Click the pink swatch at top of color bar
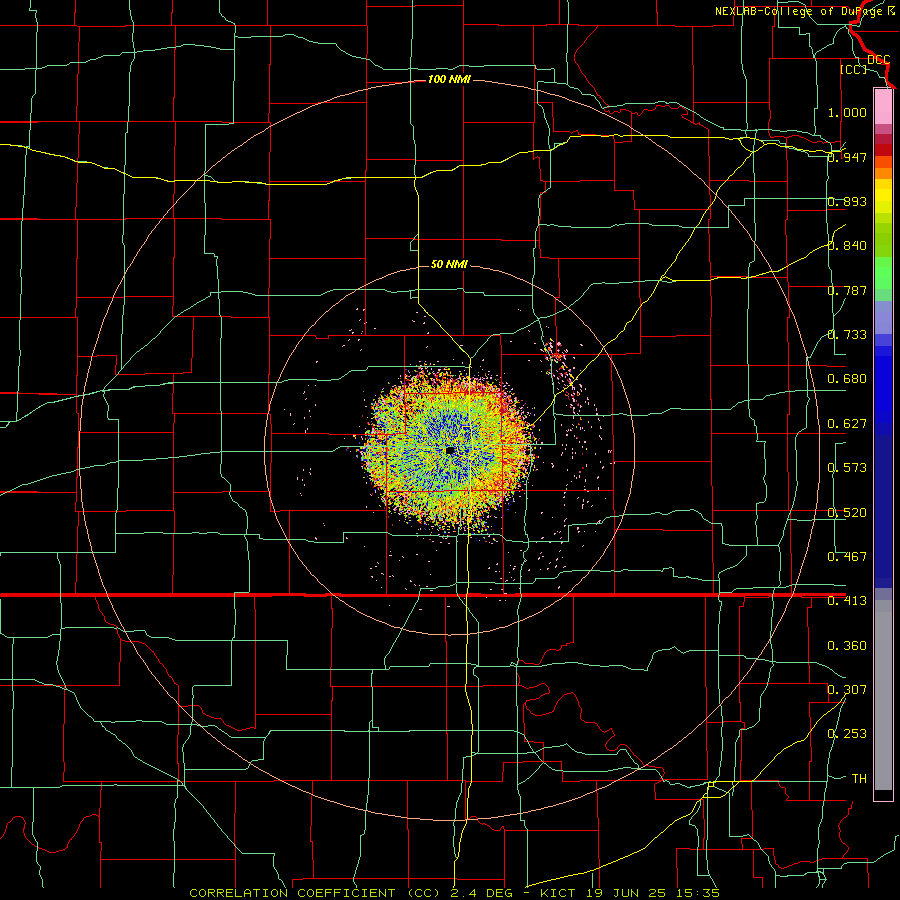Image resolution: width=900 pixels, height=900 pixels. pos(883,106)
